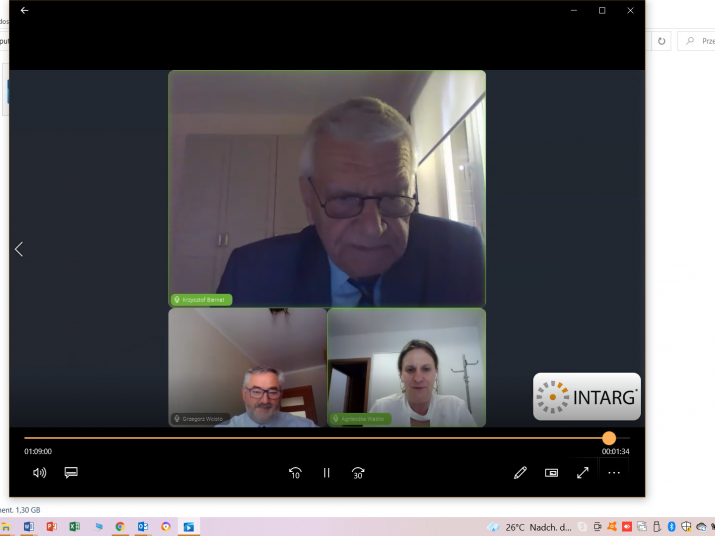Pause the video playback
Screen dimensions: 715x536
[x=326, y=473]
